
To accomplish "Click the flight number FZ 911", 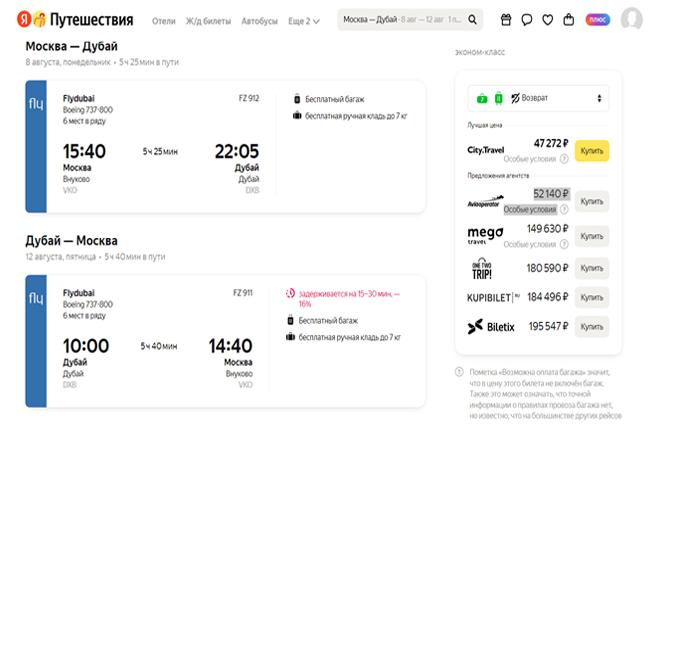I will pyautogui.click(x=243, y=293).
